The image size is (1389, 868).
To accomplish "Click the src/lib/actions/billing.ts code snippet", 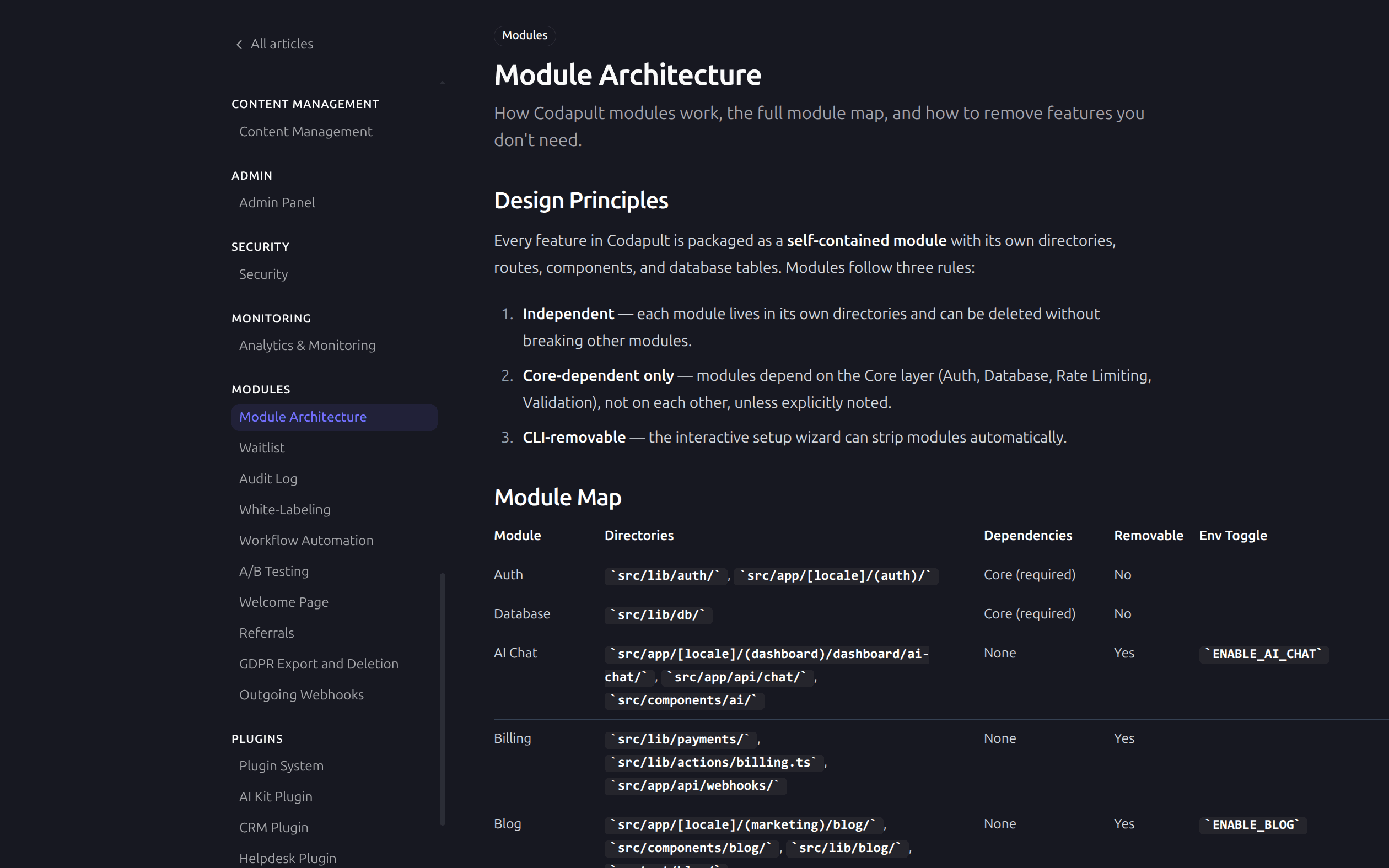I will coord(713,762).
